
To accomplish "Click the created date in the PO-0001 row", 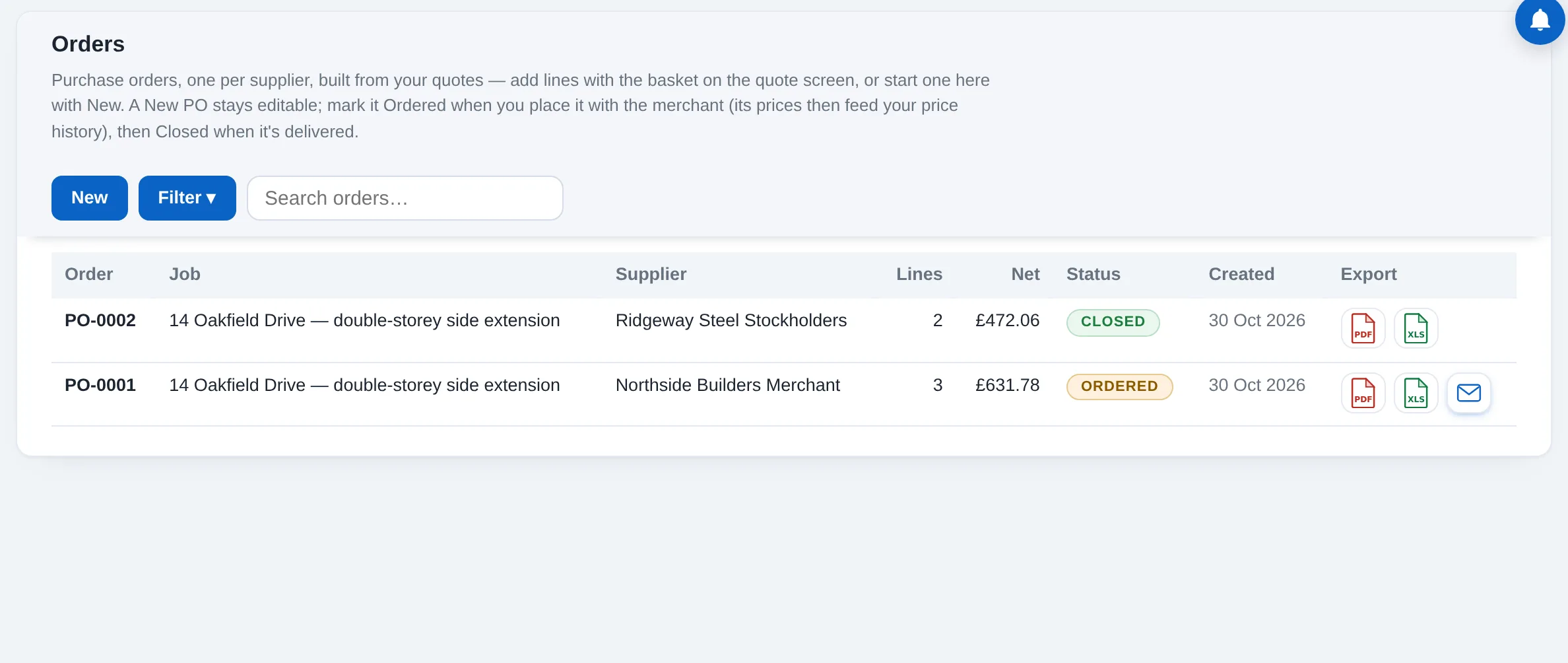I will coord(1257,385).
